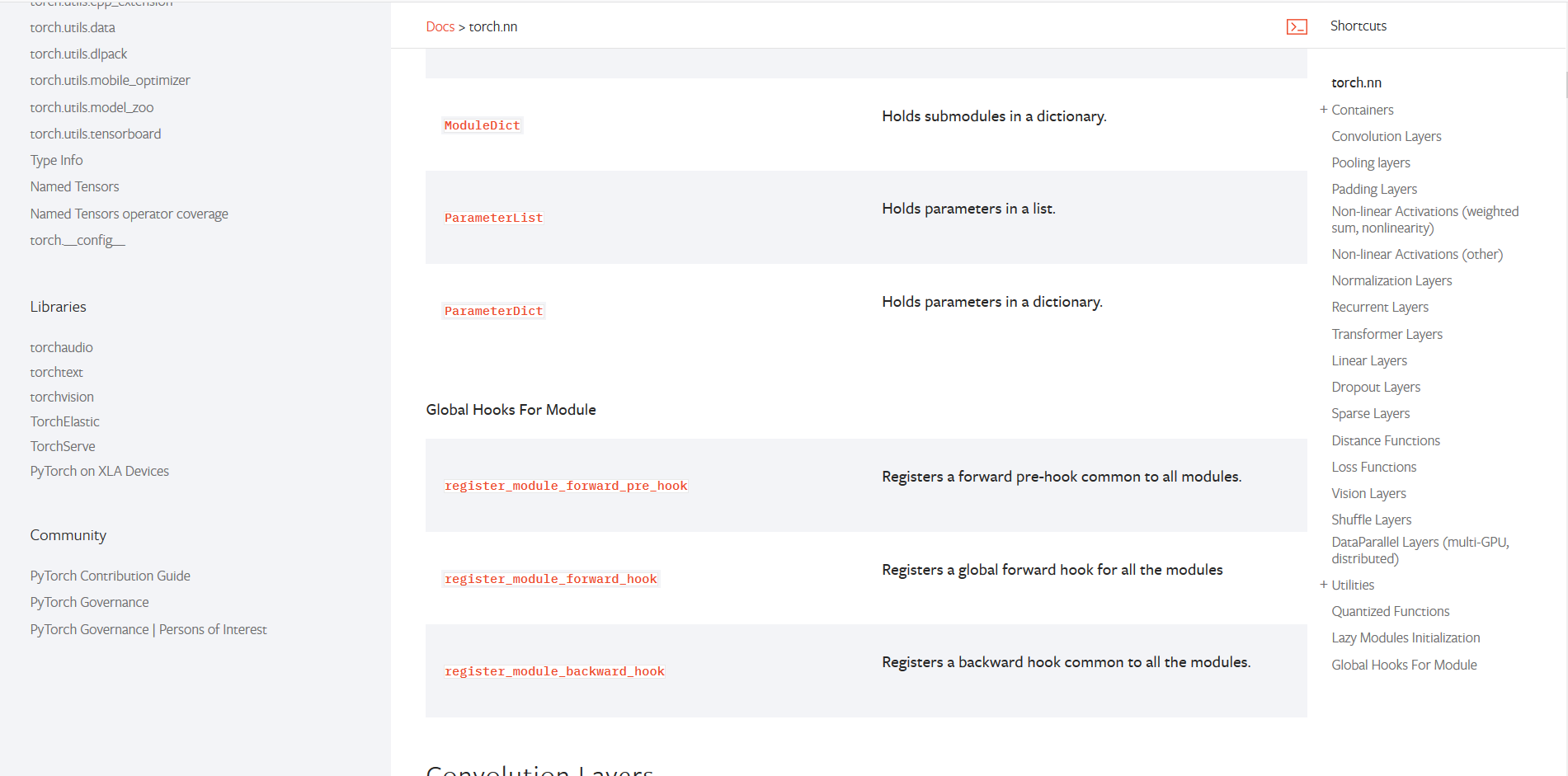1568x776 pixels.
Task: Jump to Non-linear Activations (weighted sum) shortcut
Action: pos(1424,219)
